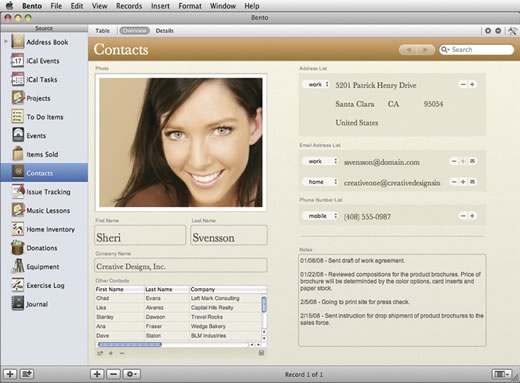Open the Other Contacts table view icon

261,353
